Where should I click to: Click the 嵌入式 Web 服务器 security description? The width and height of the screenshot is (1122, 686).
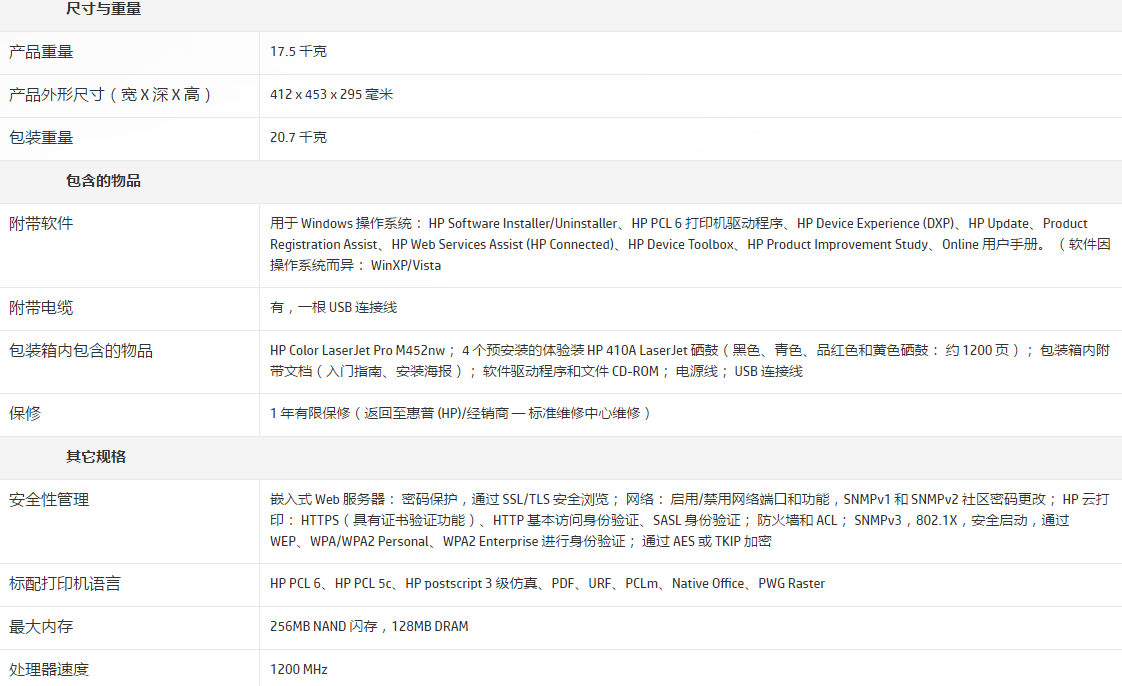coord(690,521)
